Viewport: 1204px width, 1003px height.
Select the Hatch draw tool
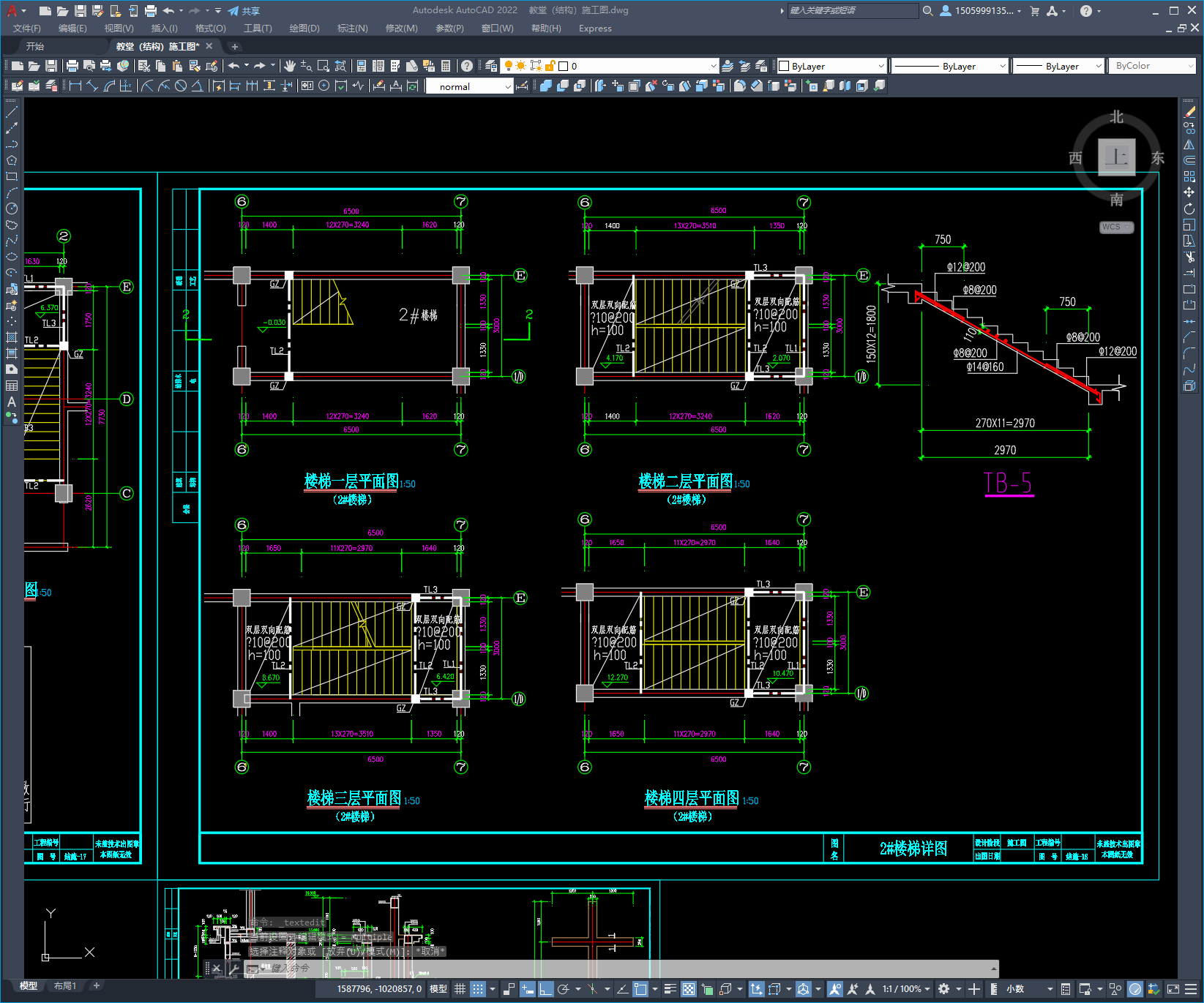point(12,337)
